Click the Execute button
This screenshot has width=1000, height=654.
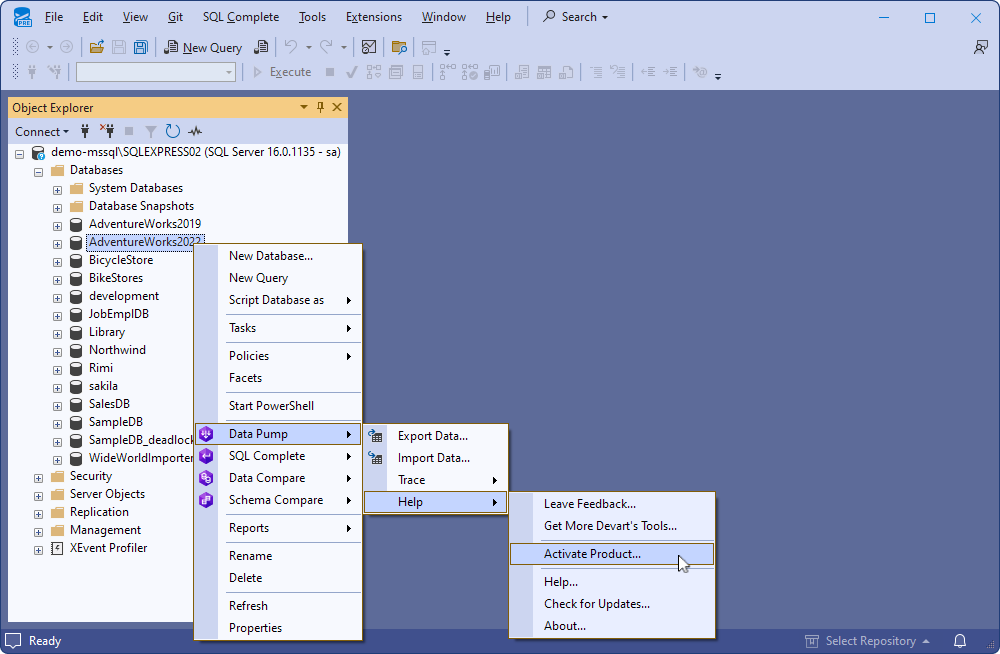283,72
